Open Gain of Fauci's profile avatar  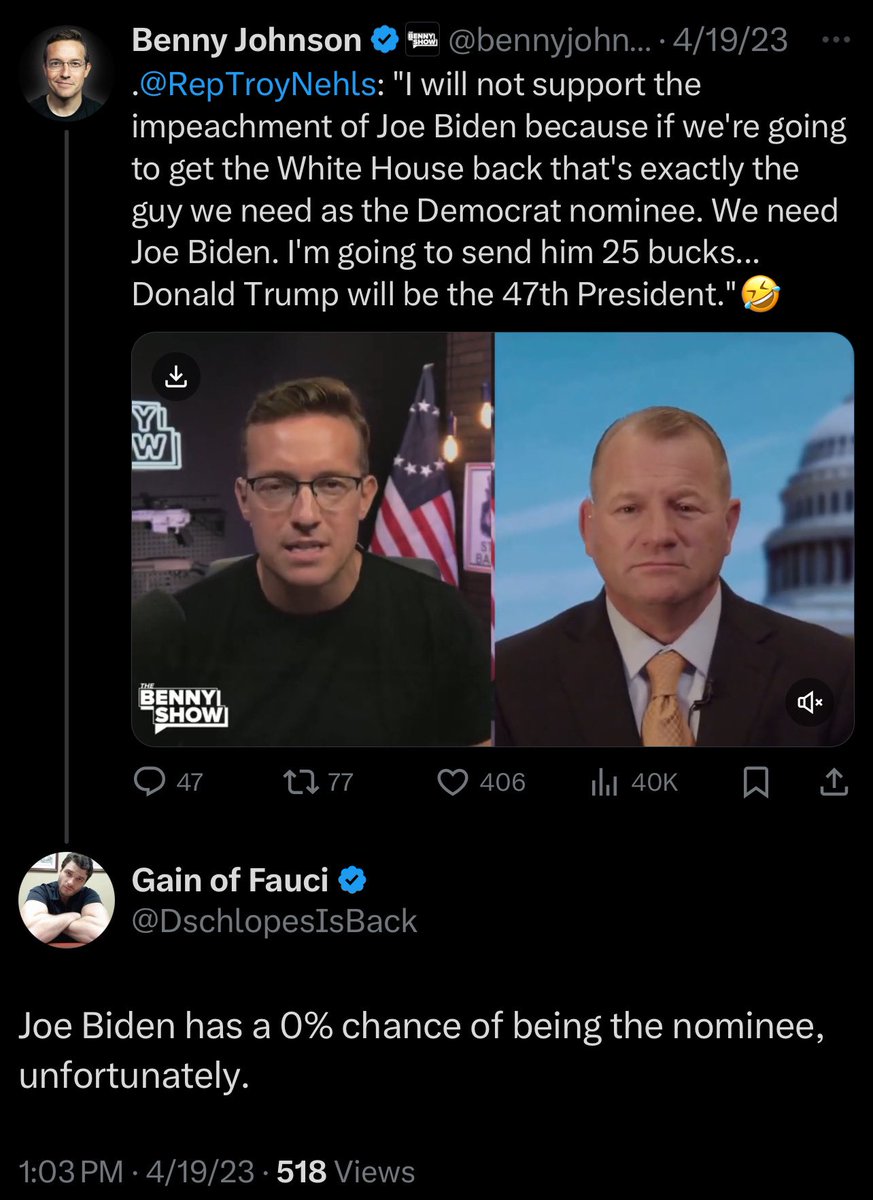pos(66,900)
